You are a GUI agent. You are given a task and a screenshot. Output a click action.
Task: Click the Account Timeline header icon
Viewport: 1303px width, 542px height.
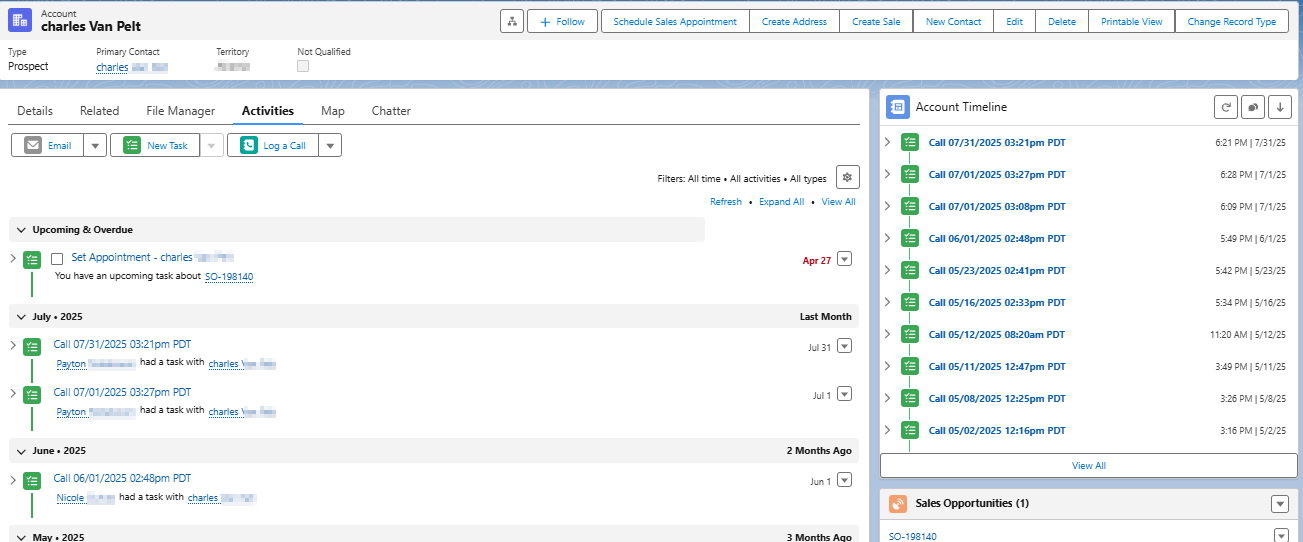click(897, 107)
